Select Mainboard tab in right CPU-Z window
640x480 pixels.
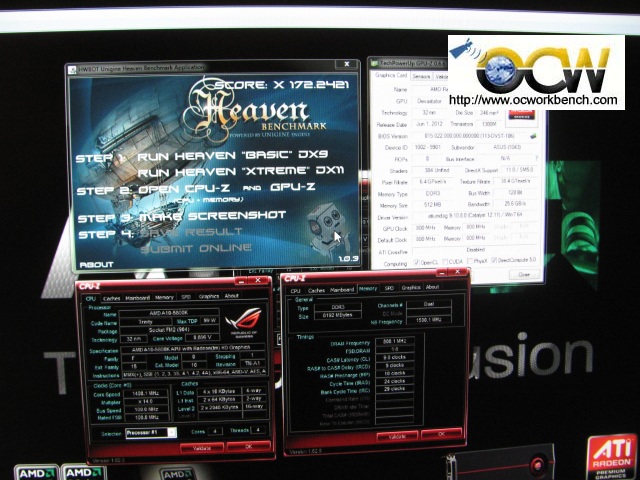click(x=342, y=289)
